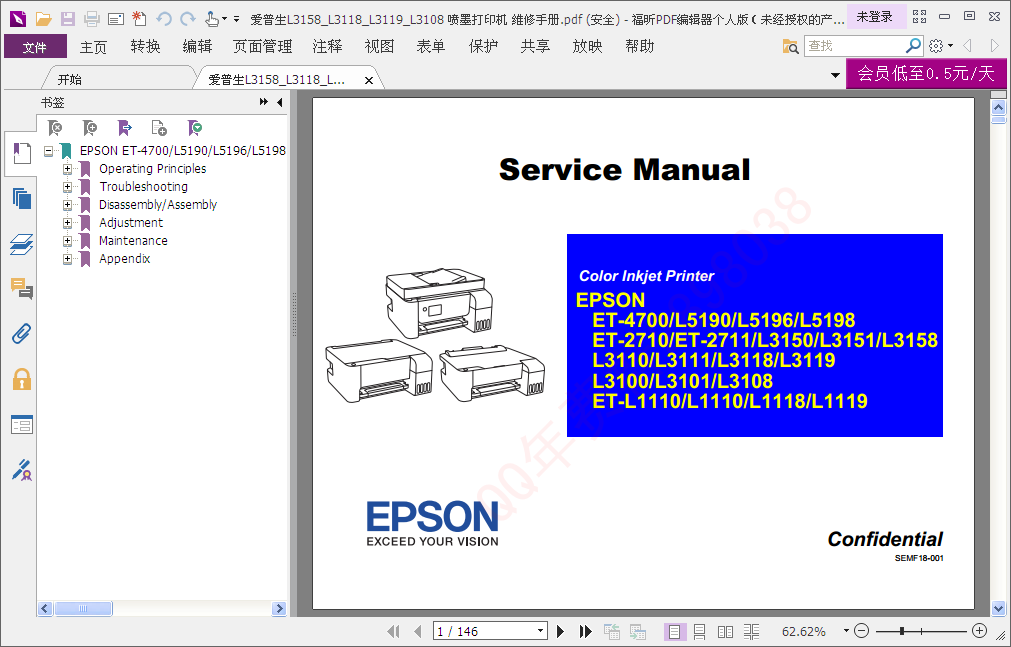Open the zoom percentage dropdown
This screenshot has height=647, width=1011.
tap(845, 631)
